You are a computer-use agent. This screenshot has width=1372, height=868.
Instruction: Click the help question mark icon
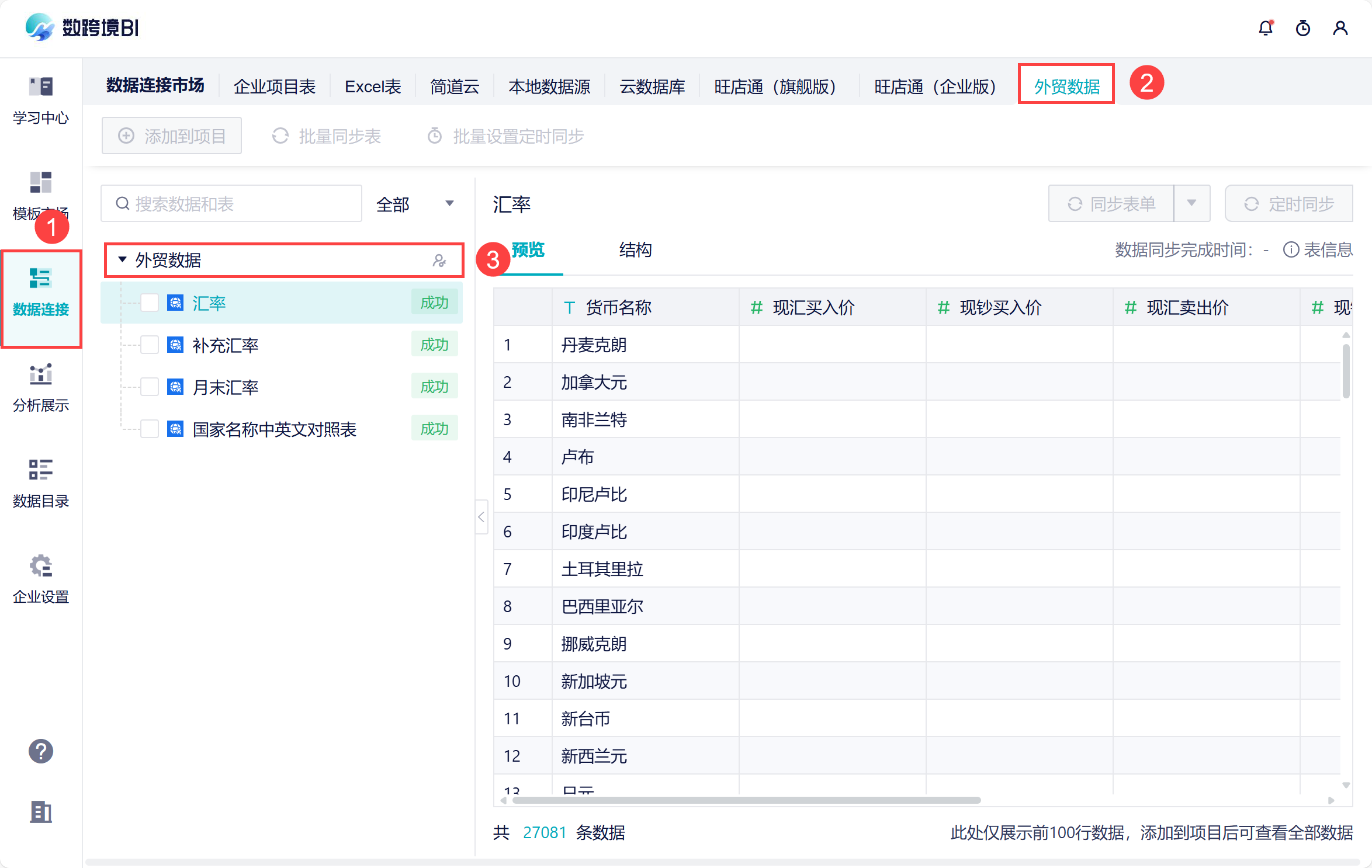pyautogui.click(x=41, y=751)
